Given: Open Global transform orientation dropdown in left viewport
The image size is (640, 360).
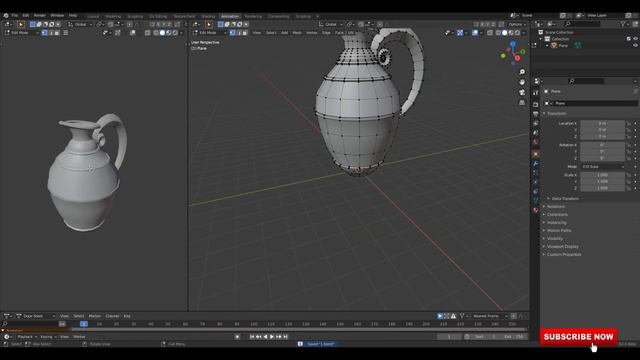Looking at the screenshot, I should pyautogui.click(x=80, y=24).
